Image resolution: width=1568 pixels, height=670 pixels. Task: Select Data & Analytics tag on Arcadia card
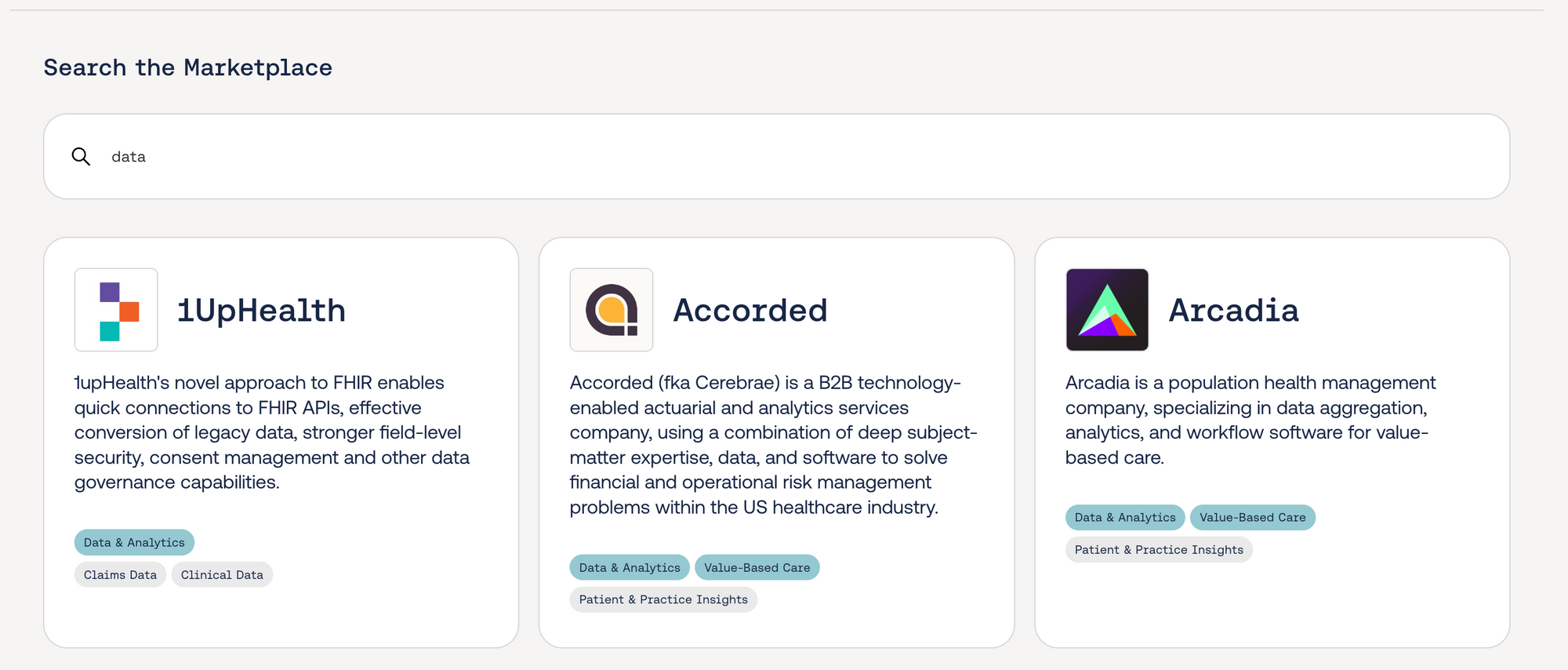pos(1125,517)
